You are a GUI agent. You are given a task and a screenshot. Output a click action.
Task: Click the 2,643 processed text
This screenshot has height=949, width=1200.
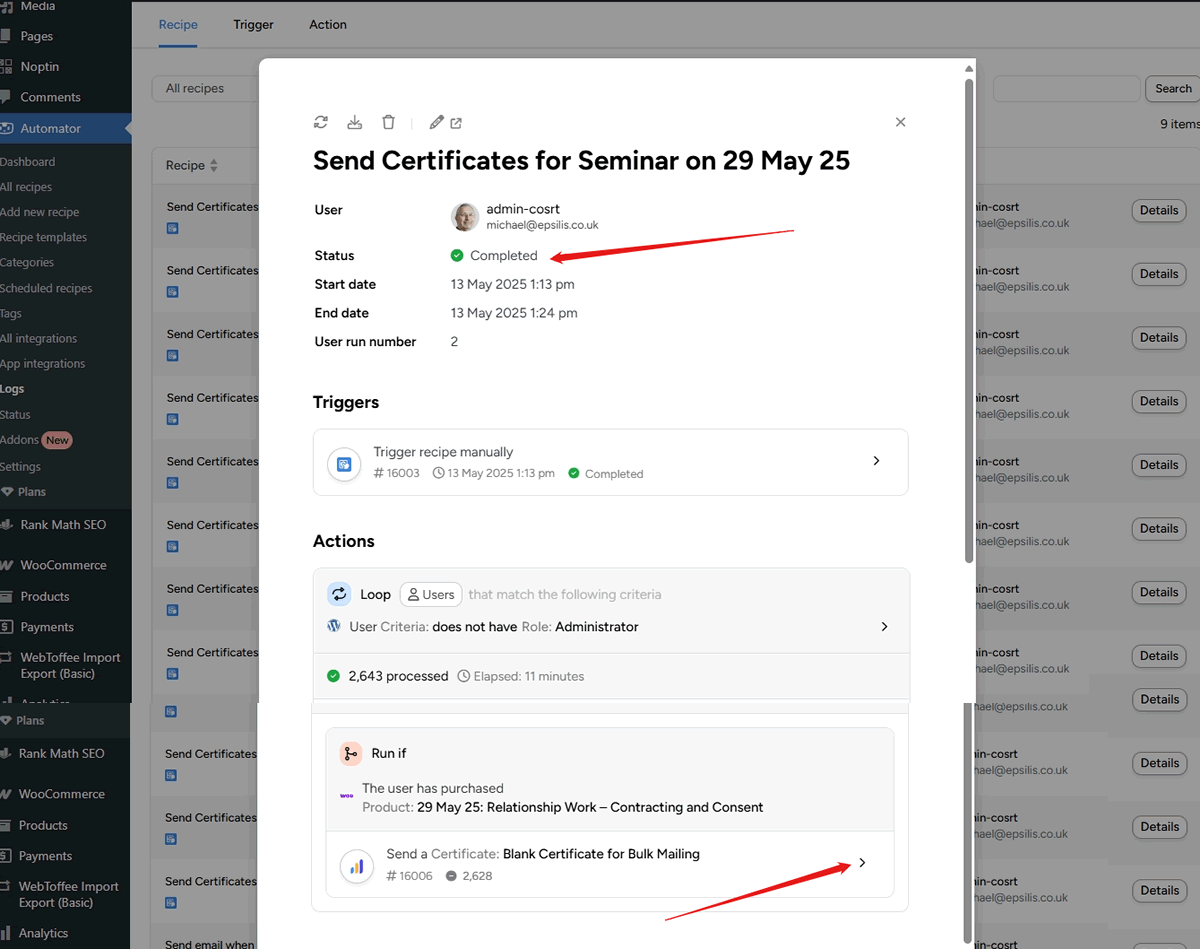point(398,676)
